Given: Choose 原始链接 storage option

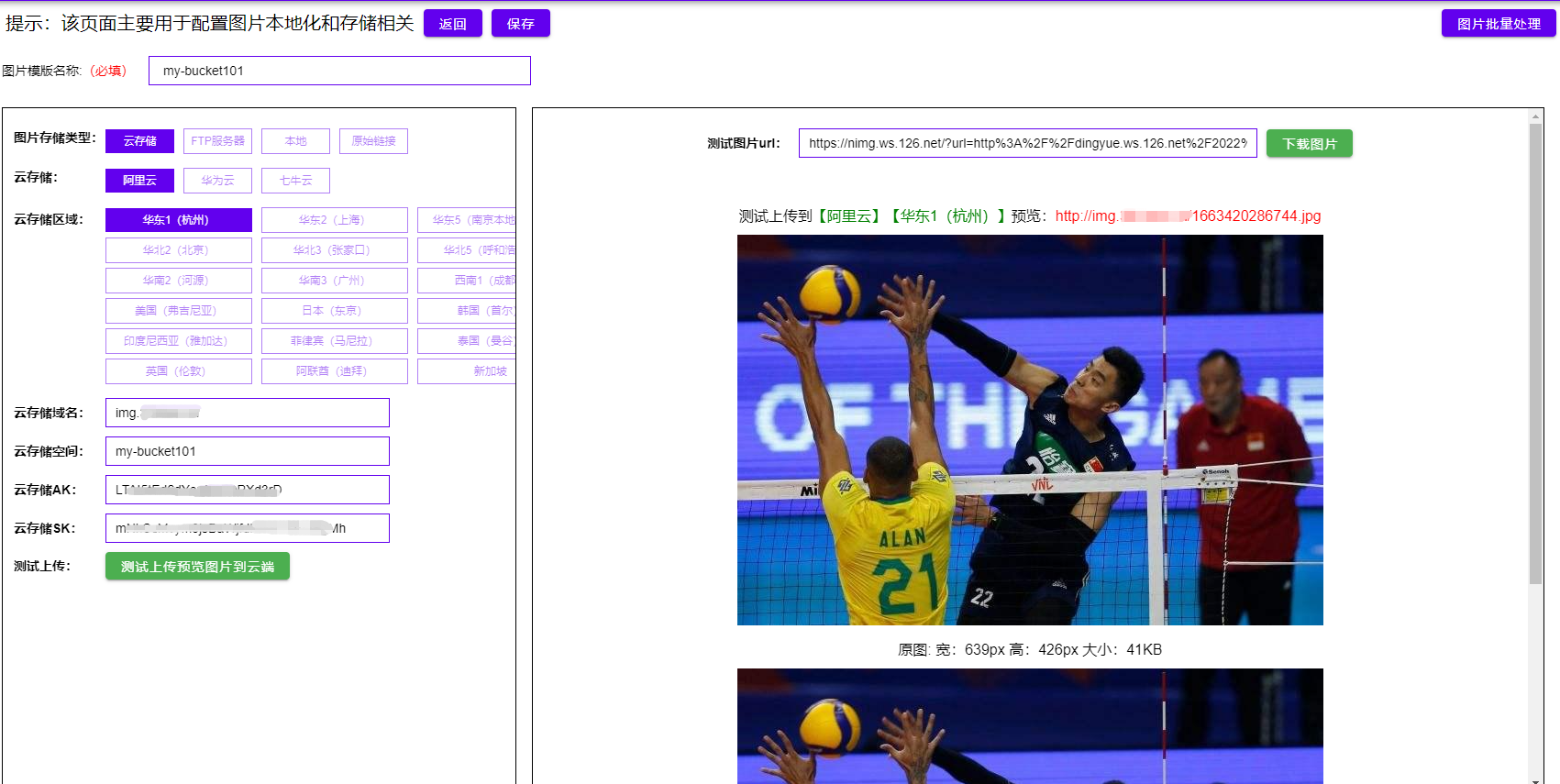Looking at the screenshot, I should (373, 141).
